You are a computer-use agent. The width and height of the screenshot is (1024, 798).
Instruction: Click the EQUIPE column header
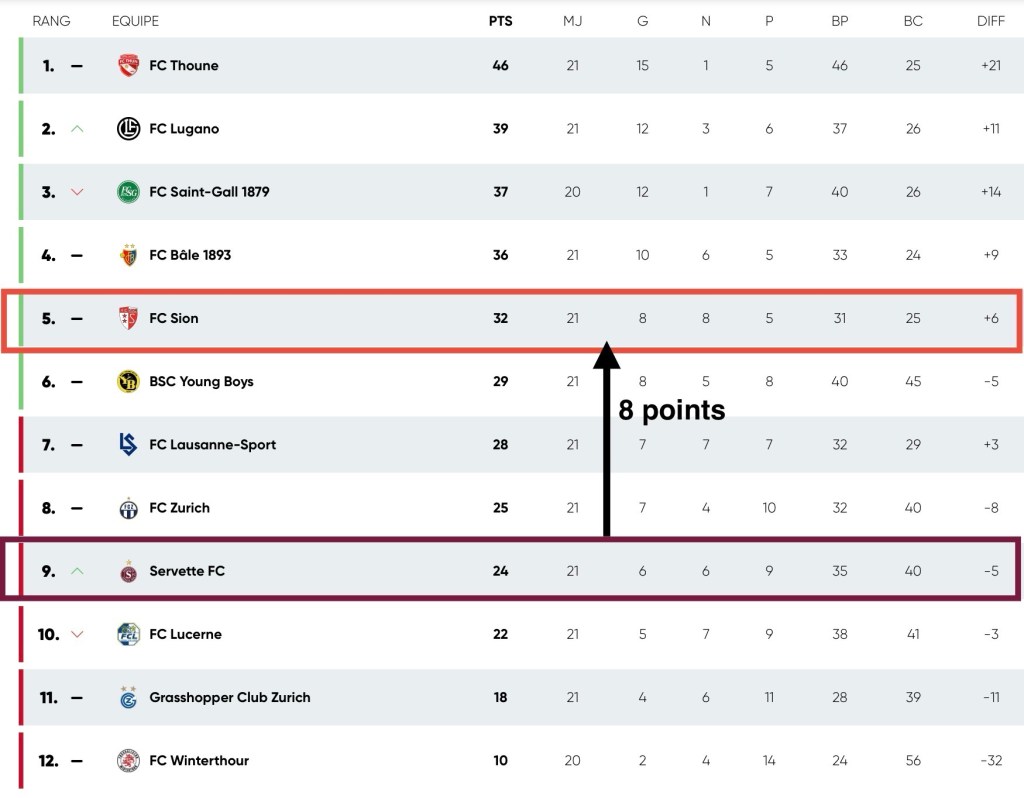click(x=135, y=21)
